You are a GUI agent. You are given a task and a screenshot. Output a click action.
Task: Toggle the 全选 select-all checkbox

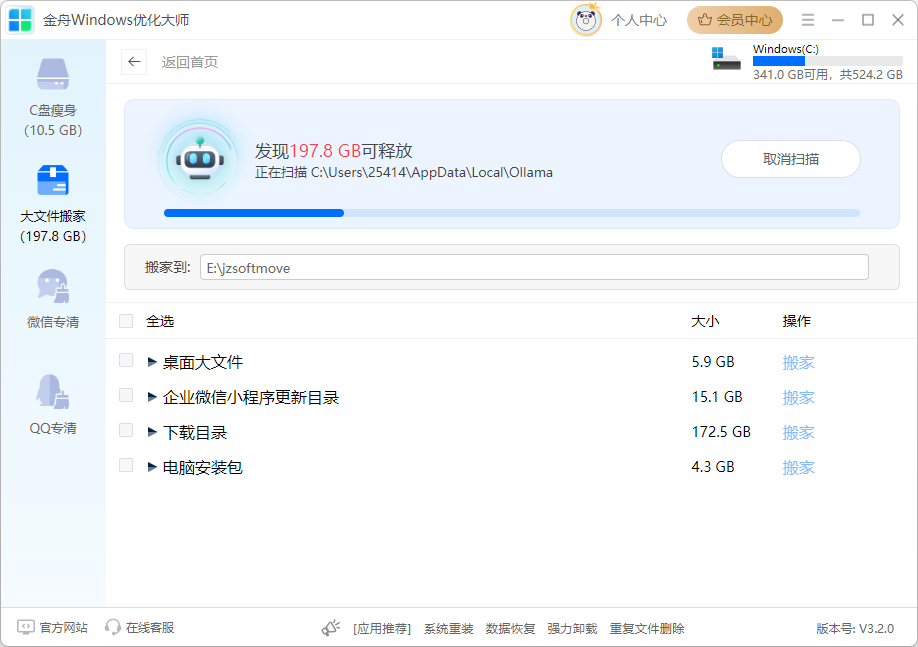[x=125, y=321]
